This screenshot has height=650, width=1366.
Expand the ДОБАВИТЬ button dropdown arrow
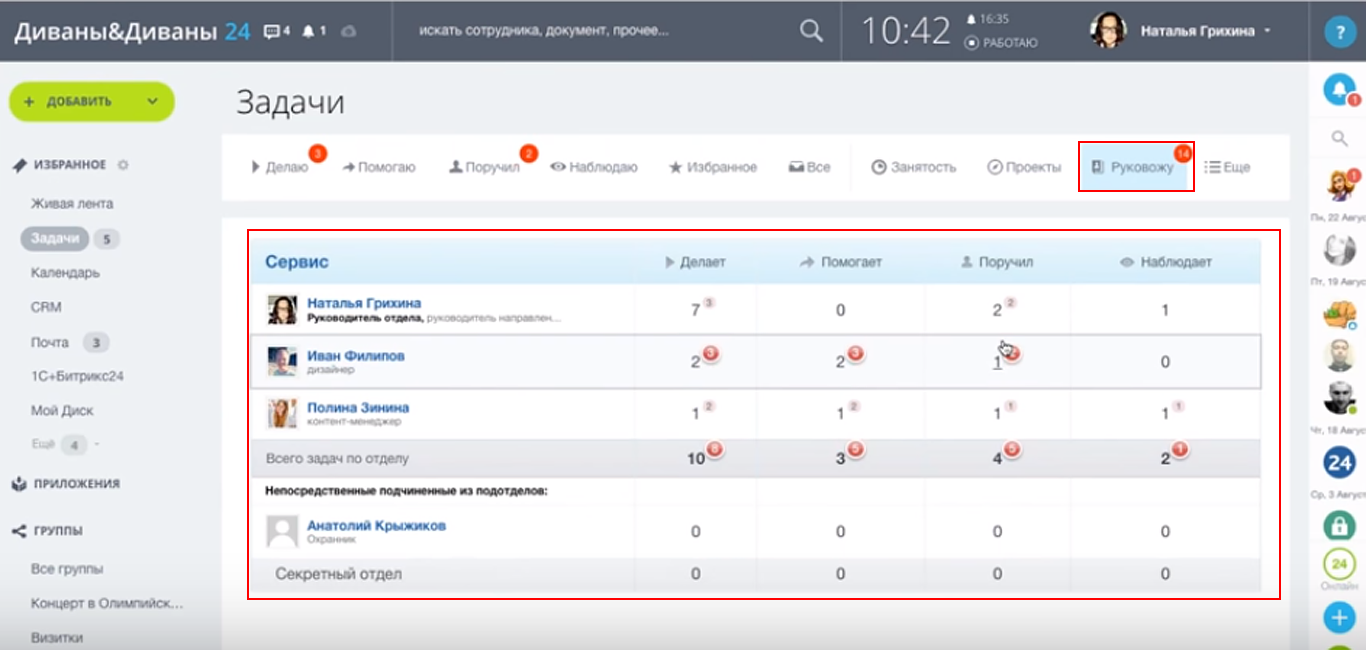tap(152, 101)
